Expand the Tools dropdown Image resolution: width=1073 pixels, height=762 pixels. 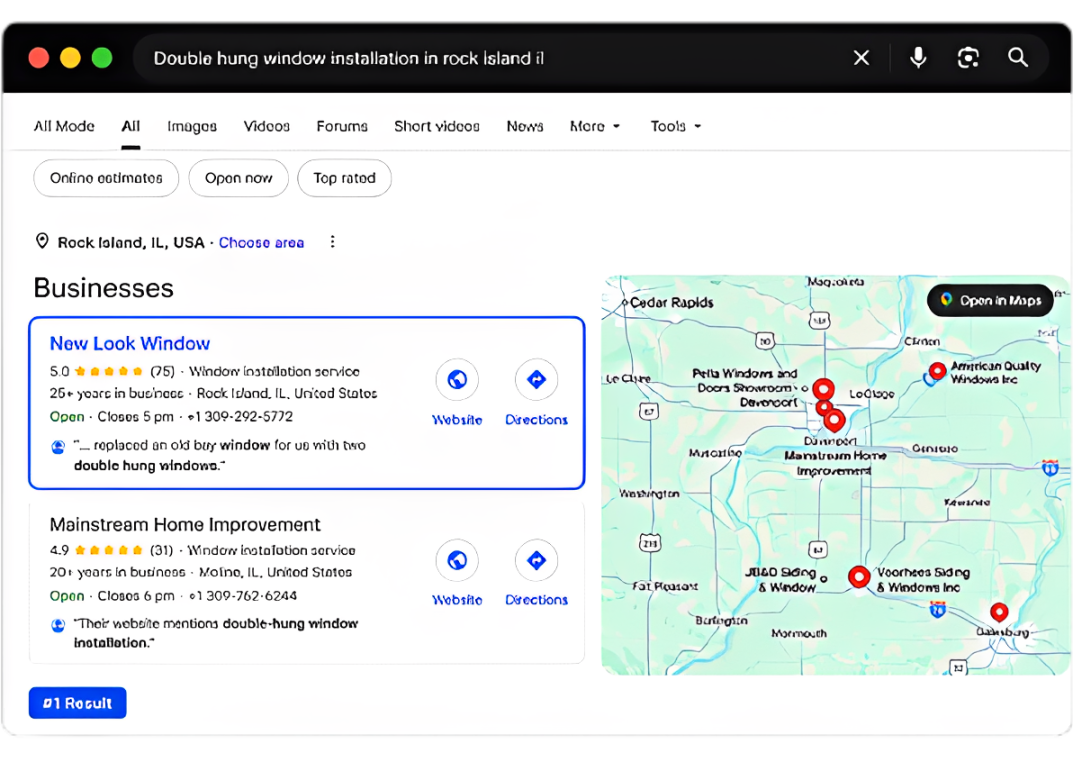click(675, 126)
